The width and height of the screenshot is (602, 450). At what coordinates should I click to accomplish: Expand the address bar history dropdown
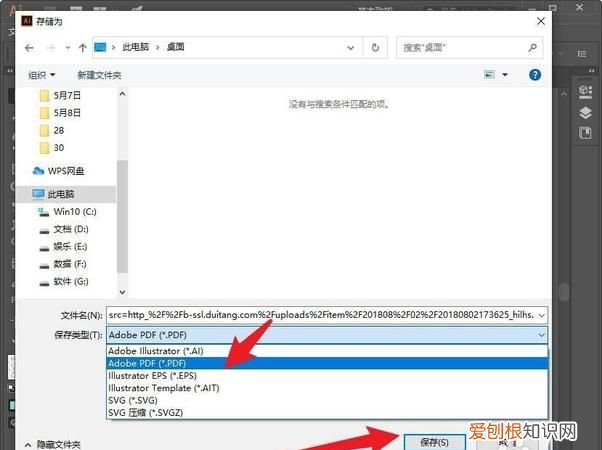(x=351, y=48)
